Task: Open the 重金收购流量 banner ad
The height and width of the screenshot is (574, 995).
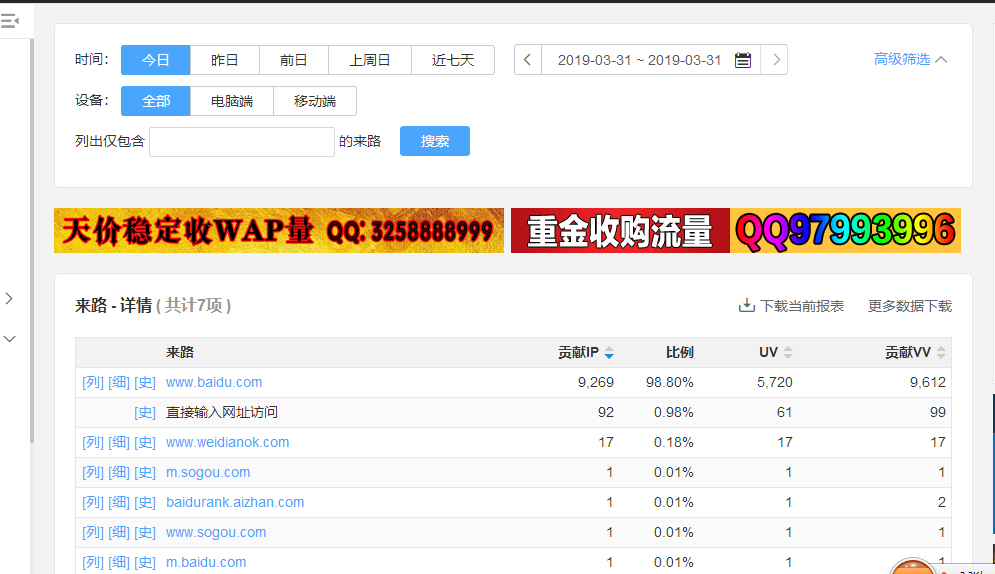Action: (735, 230)
